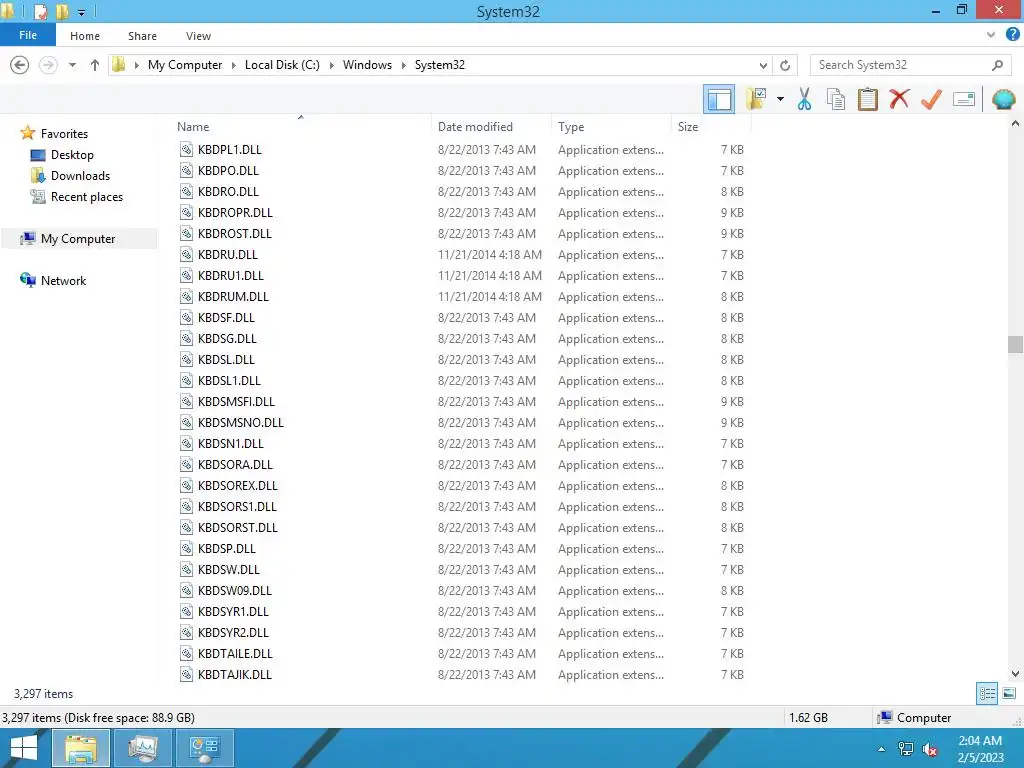Viewport: 1024px width, 768px height.
Task: Switch to Details view button
Action: coord(987,693)
